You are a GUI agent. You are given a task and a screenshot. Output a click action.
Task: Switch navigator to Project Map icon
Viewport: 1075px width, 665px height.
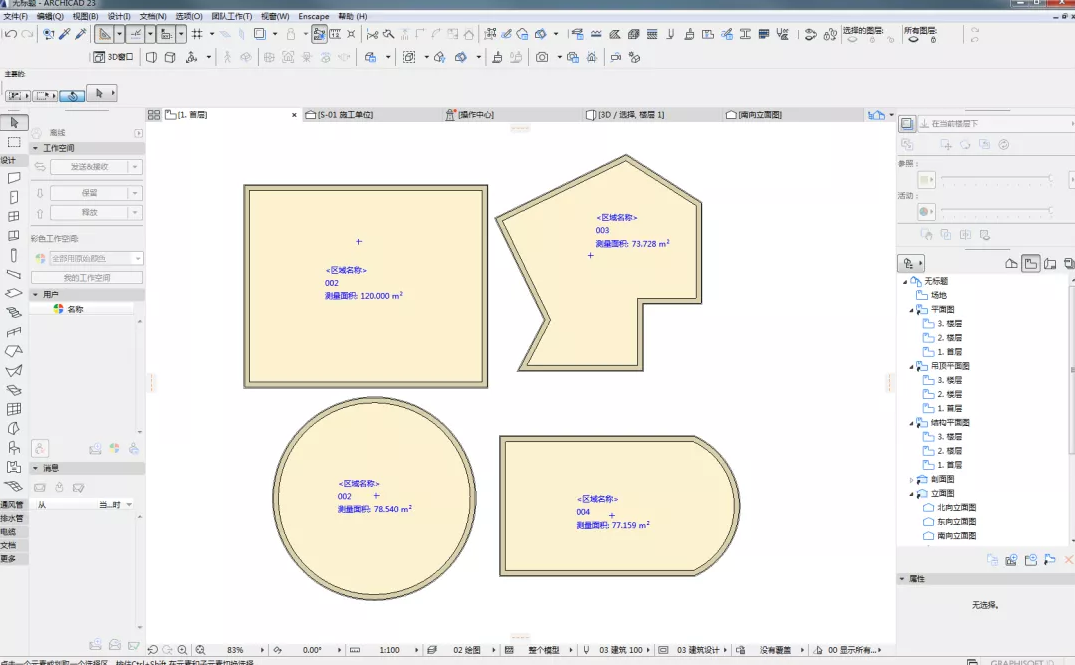[x=1011, y=263]
